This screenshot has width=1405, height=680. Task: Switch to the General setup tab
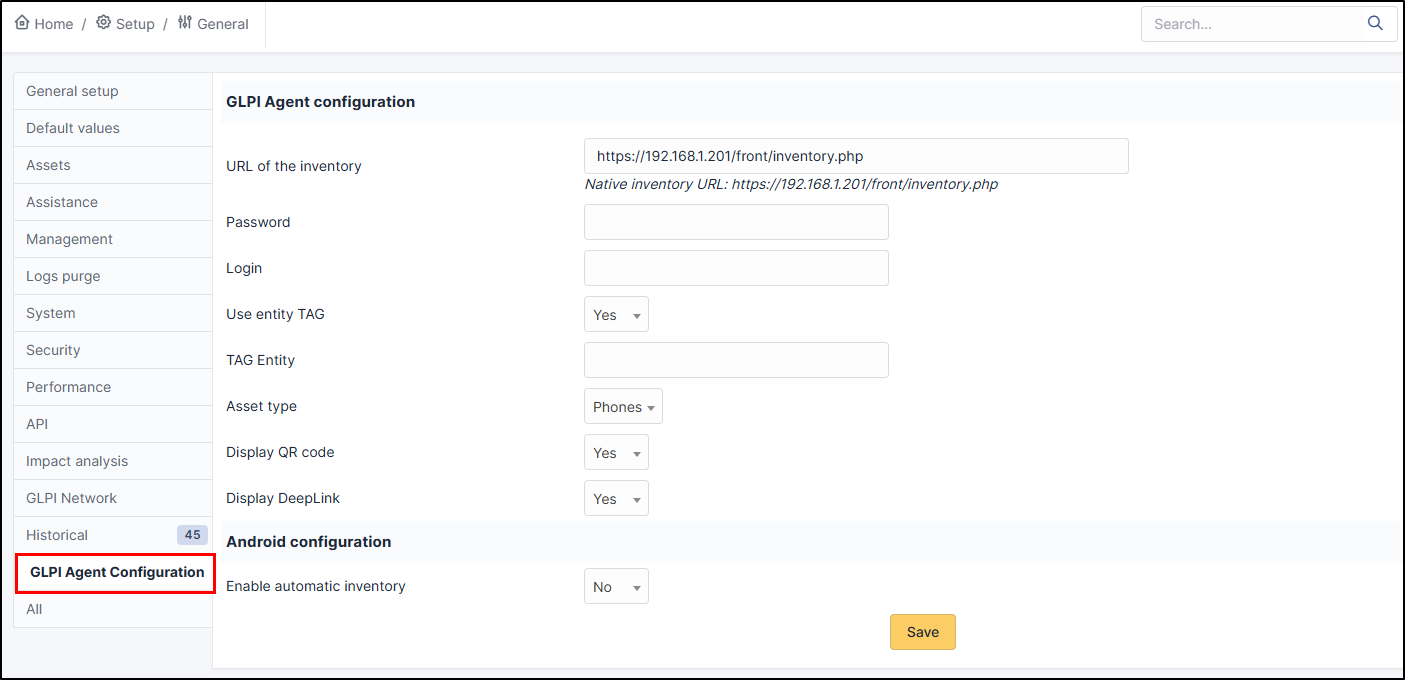(x=72, y=91)
